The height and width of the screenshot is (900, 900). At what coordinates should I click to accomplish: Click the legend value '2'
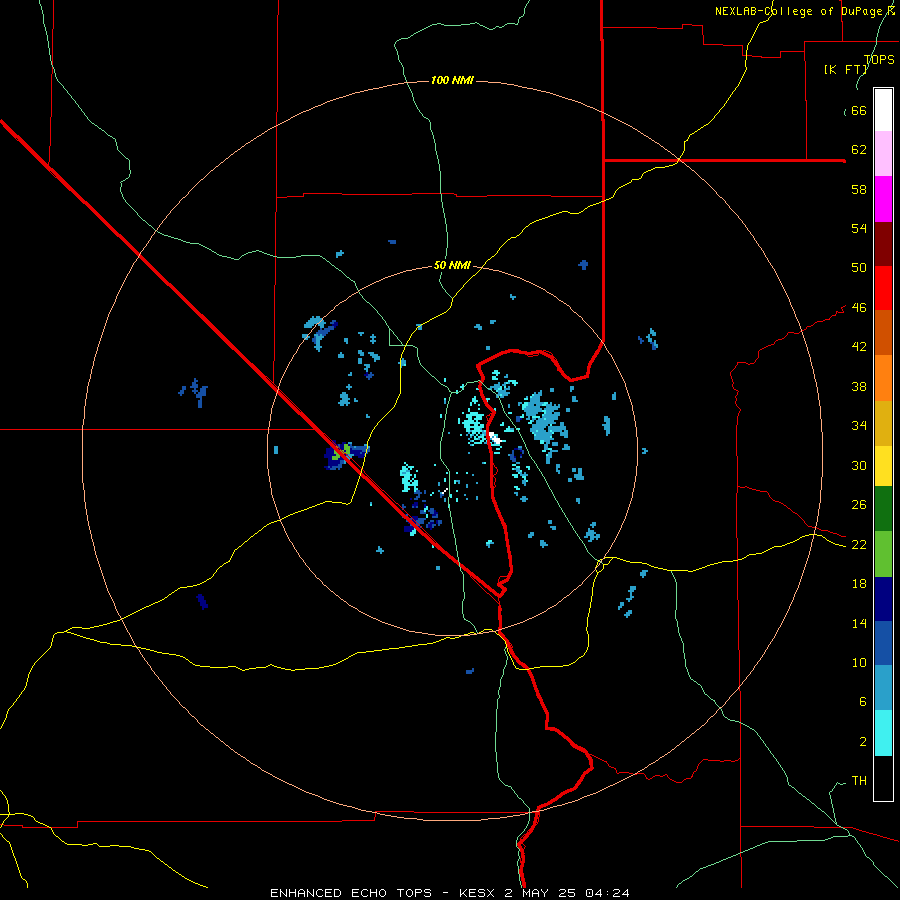863,742
